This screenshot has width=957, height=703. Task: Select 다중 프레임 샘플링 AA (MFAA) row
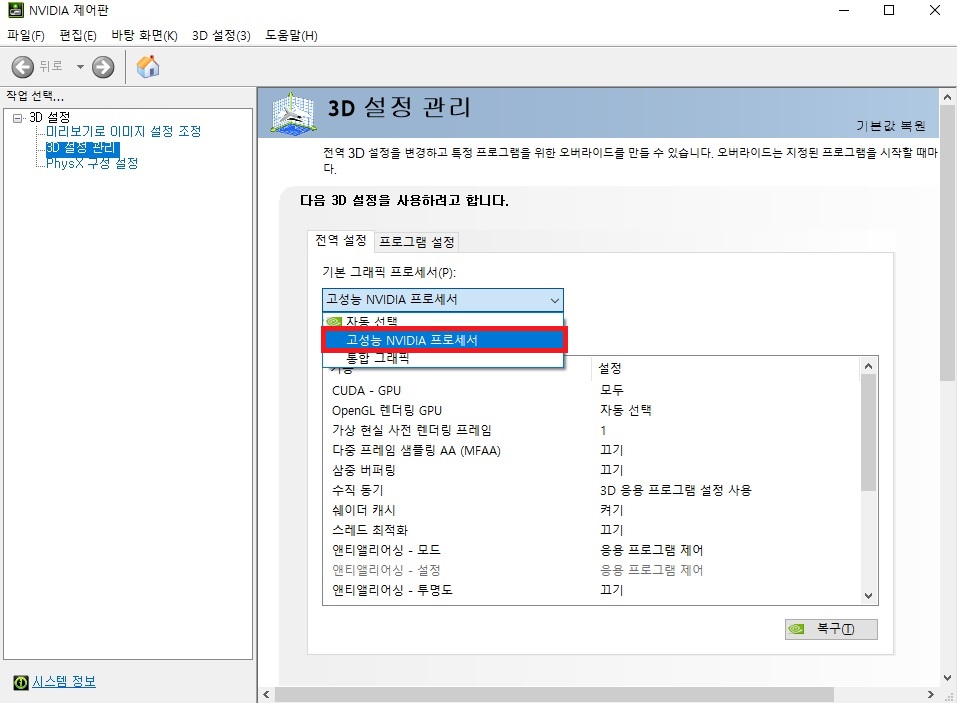(x=591, y=450)
